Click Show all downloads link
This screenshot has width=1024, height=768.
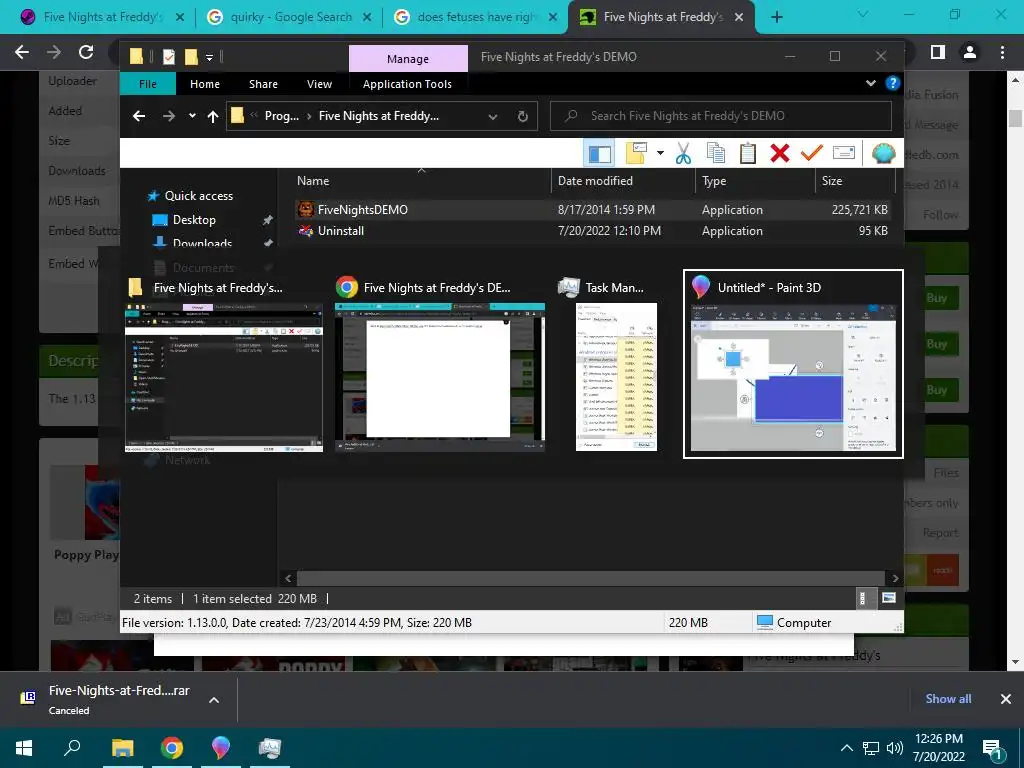coord(948,699)
